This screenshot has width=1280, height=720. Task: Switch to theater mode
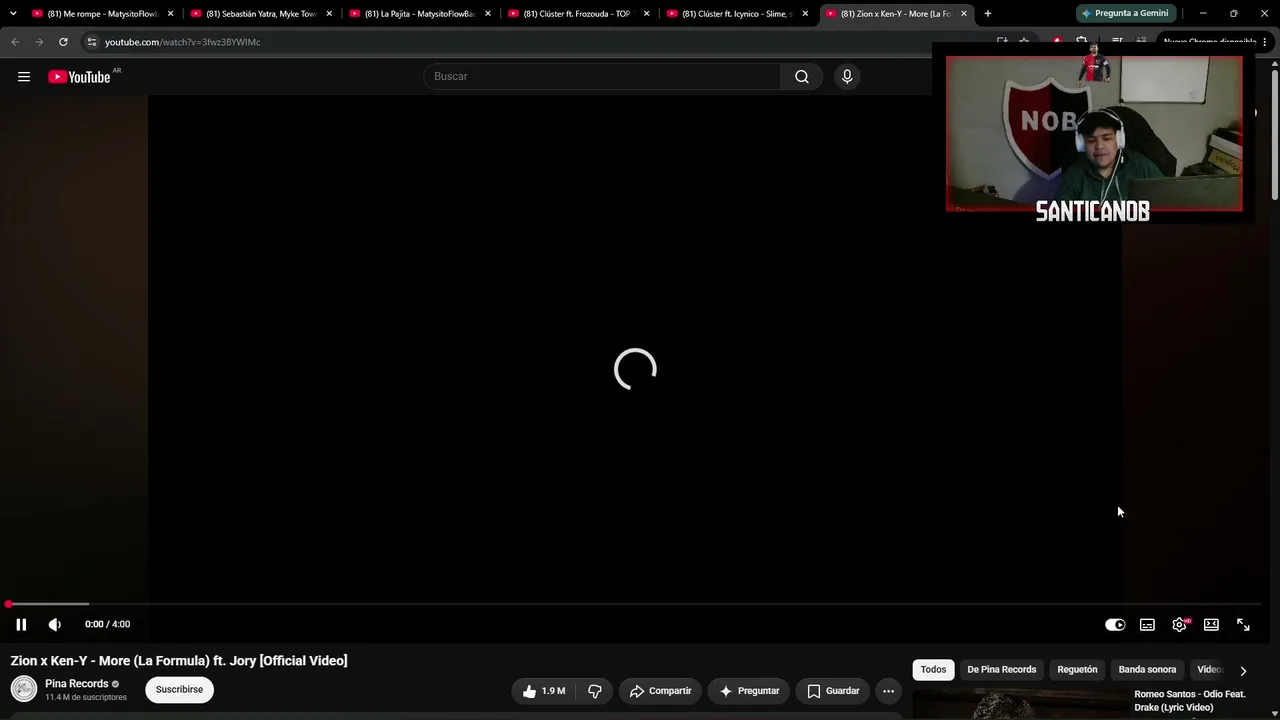click(1211, 624)
